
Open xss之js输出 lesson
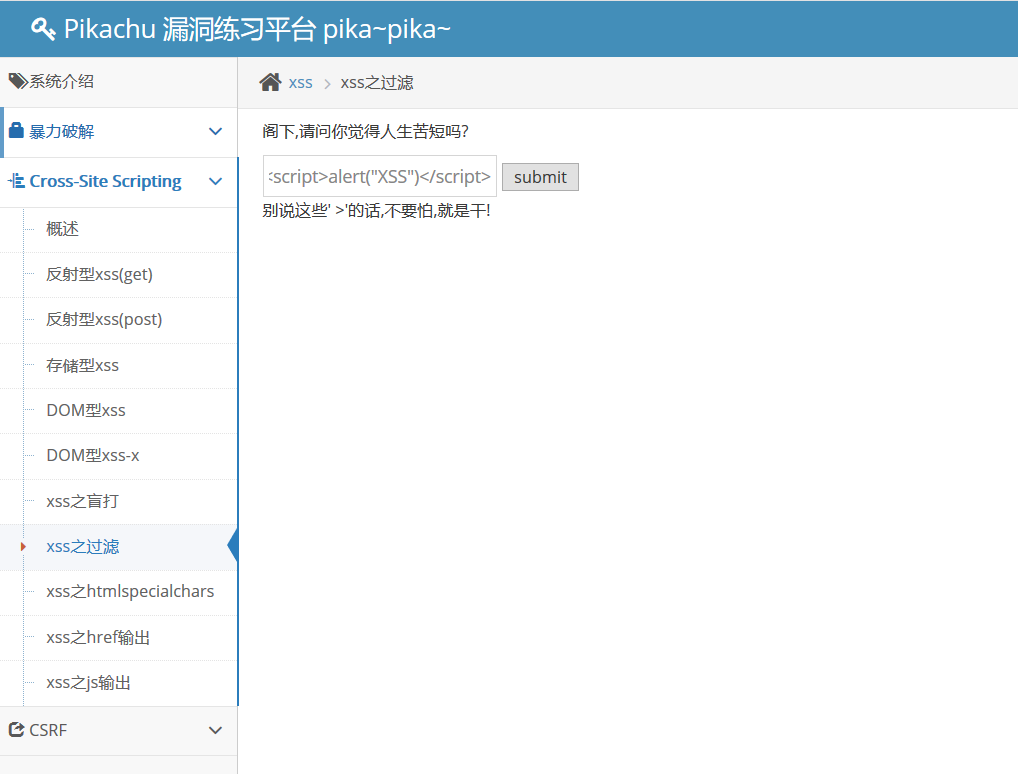coord(88,683)
